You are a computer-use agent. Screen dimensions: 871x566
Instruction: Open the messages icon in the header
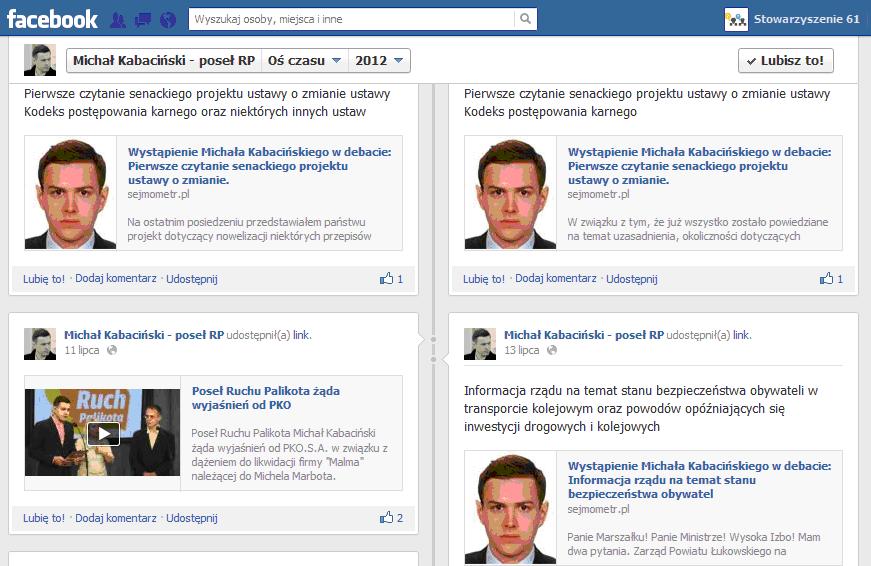pyautogui.click(x=142, y=19)
